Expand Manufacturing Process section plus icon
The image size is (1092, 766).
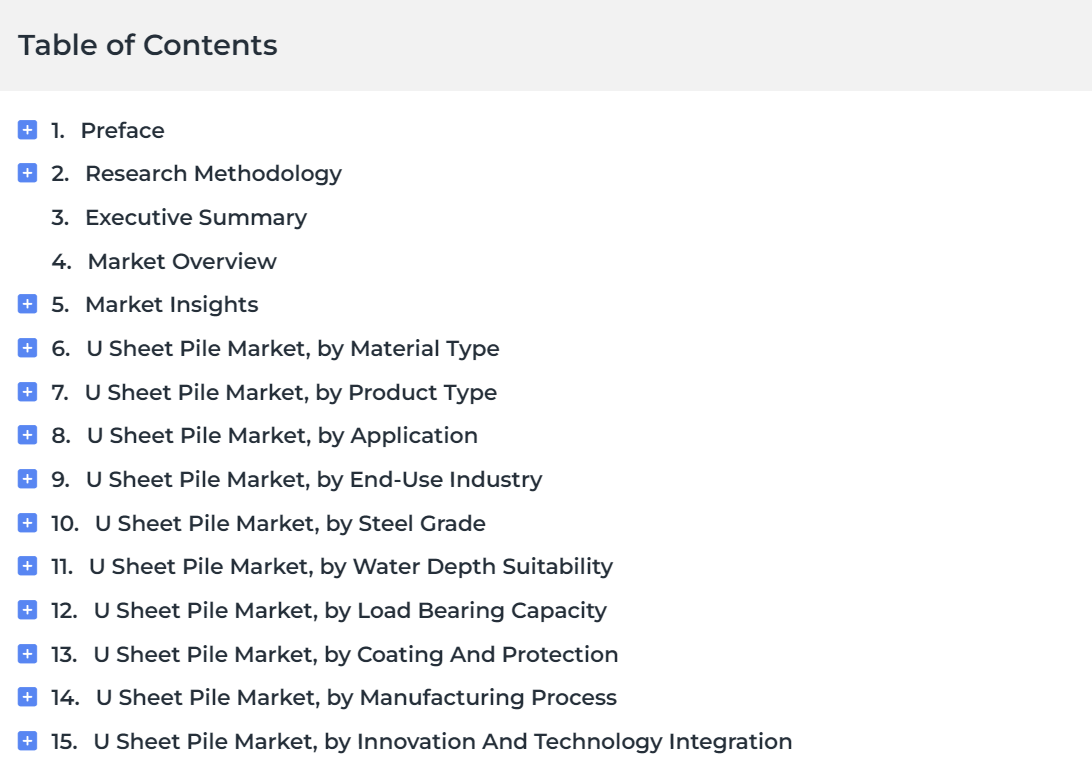point(28,697)
